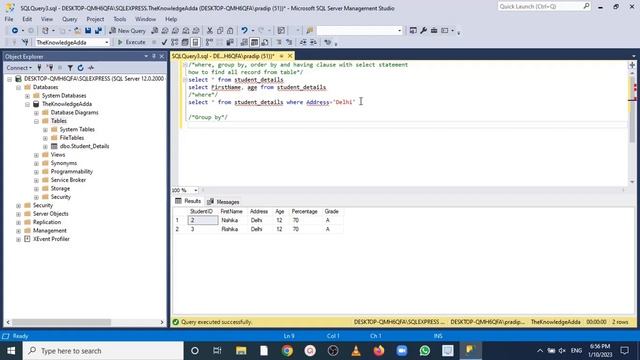
Task: Click the StudentID cell with value 2
Action: pyautogui.click(x=203, y=220)
